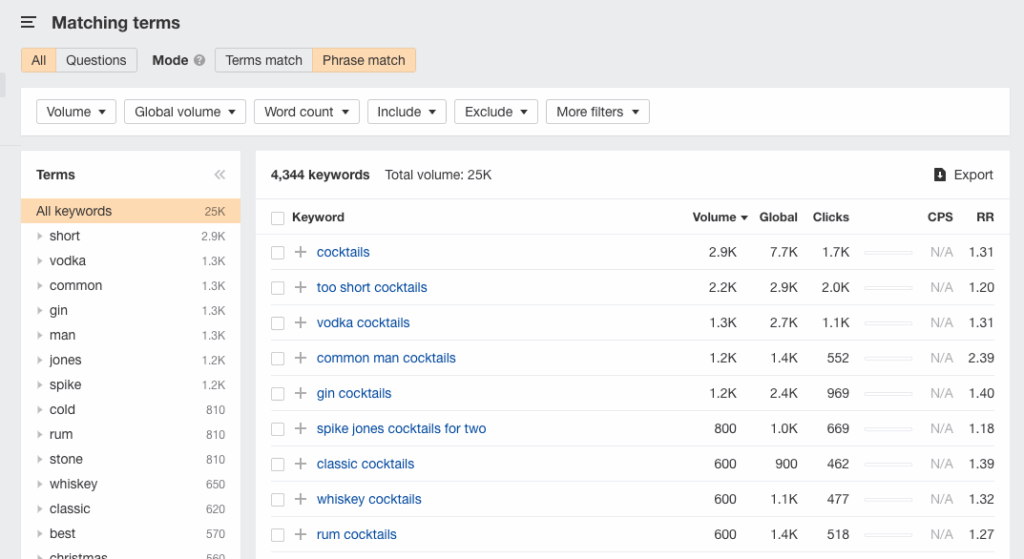Open the 'whiskey cocktails' keyword link
Viewport: 1024px width, 559px height.
point(369,499)
